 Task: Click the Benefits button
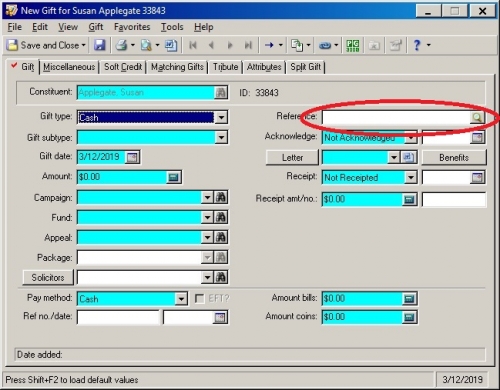(x=454, y=157)
